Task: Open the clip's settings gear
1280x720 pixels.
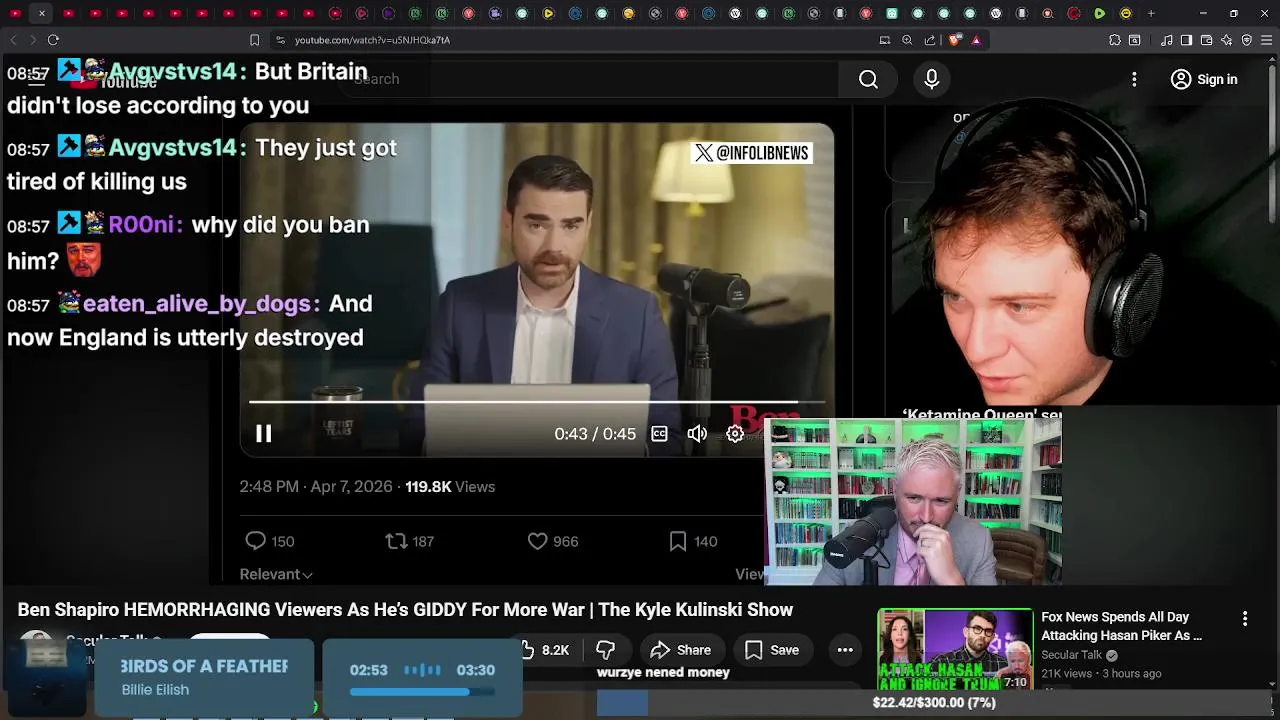Action: click(735, 433)
